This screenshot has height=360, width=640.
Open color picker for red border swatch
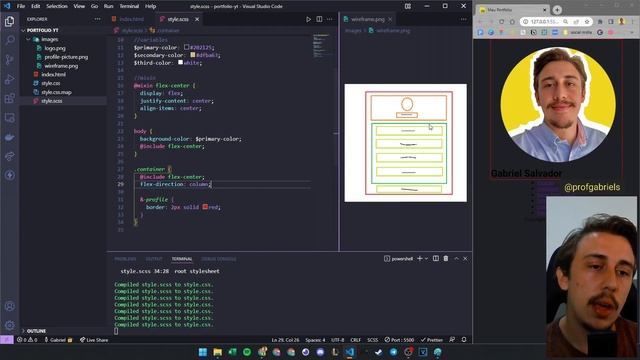(205, 207)
